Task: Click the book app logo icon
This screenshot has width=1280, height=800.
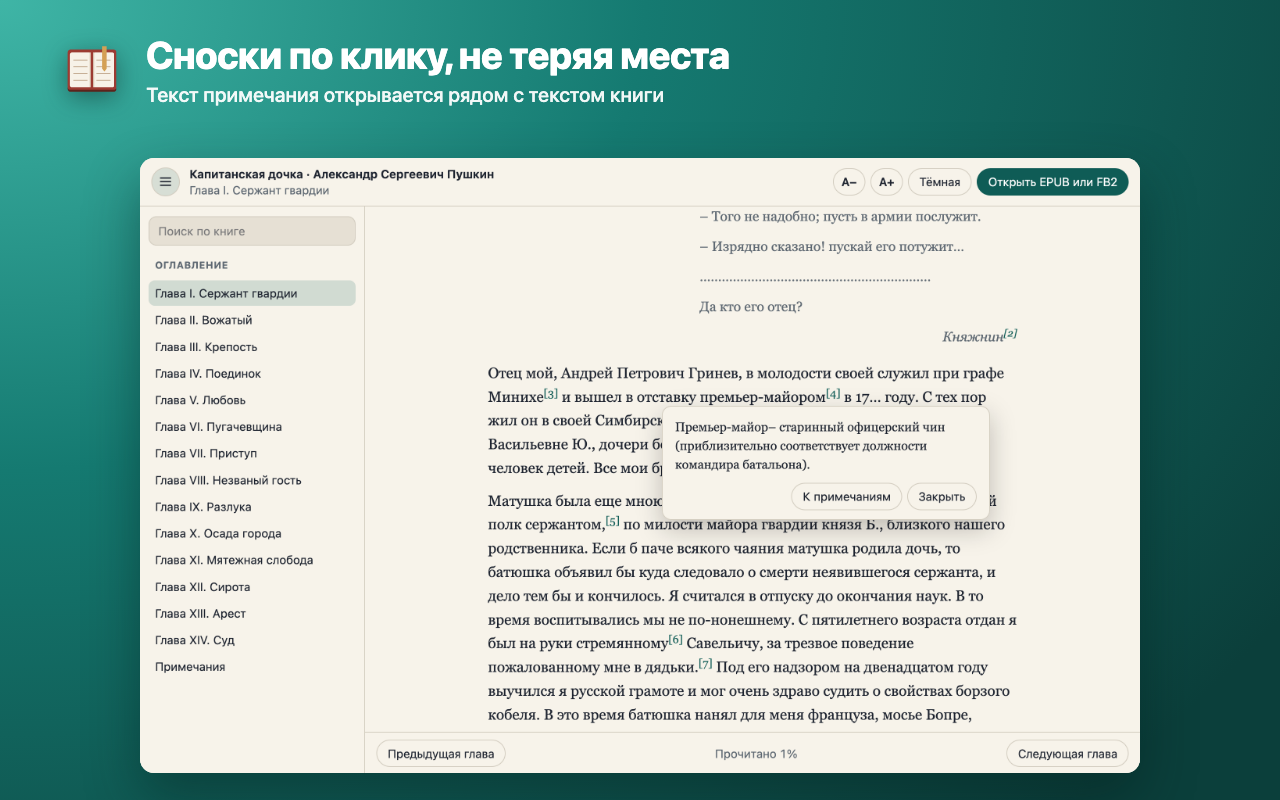Action: click(92, 68)
